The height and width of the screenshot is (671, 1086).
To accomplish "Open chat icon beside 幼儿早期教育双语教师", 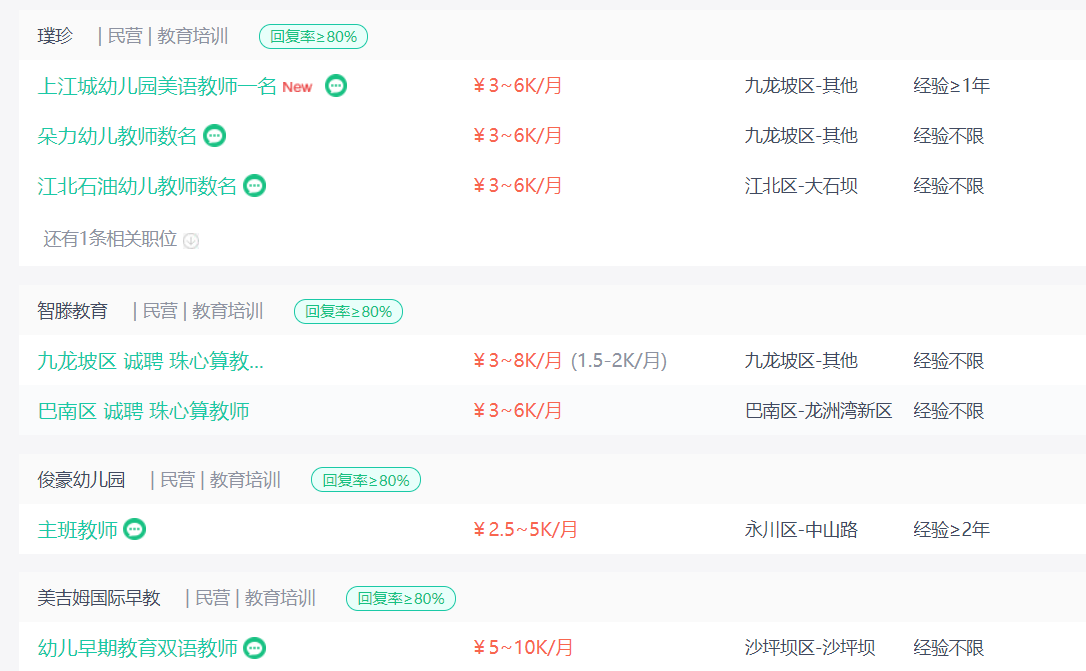I will 255,648.
